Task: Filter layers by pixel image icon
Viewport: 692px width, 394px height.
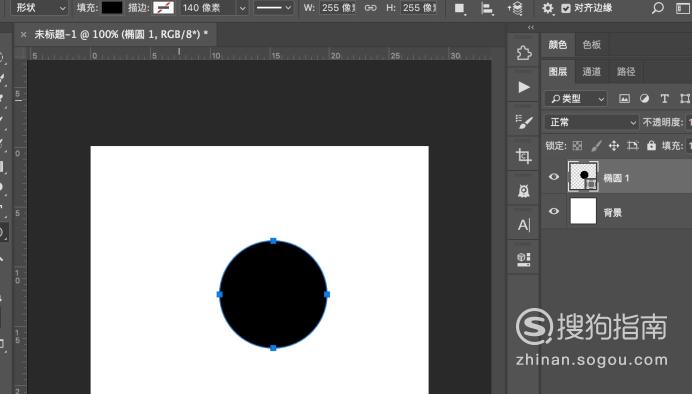Action: (624, 99)
